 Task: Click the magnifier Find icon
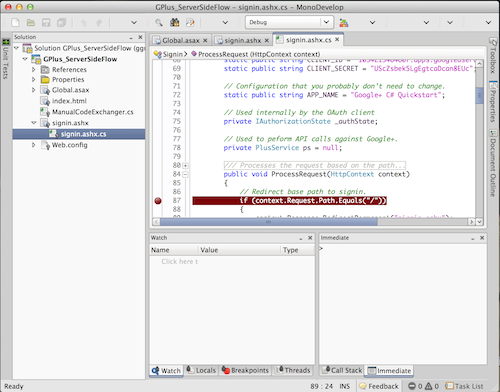[159, 22]
